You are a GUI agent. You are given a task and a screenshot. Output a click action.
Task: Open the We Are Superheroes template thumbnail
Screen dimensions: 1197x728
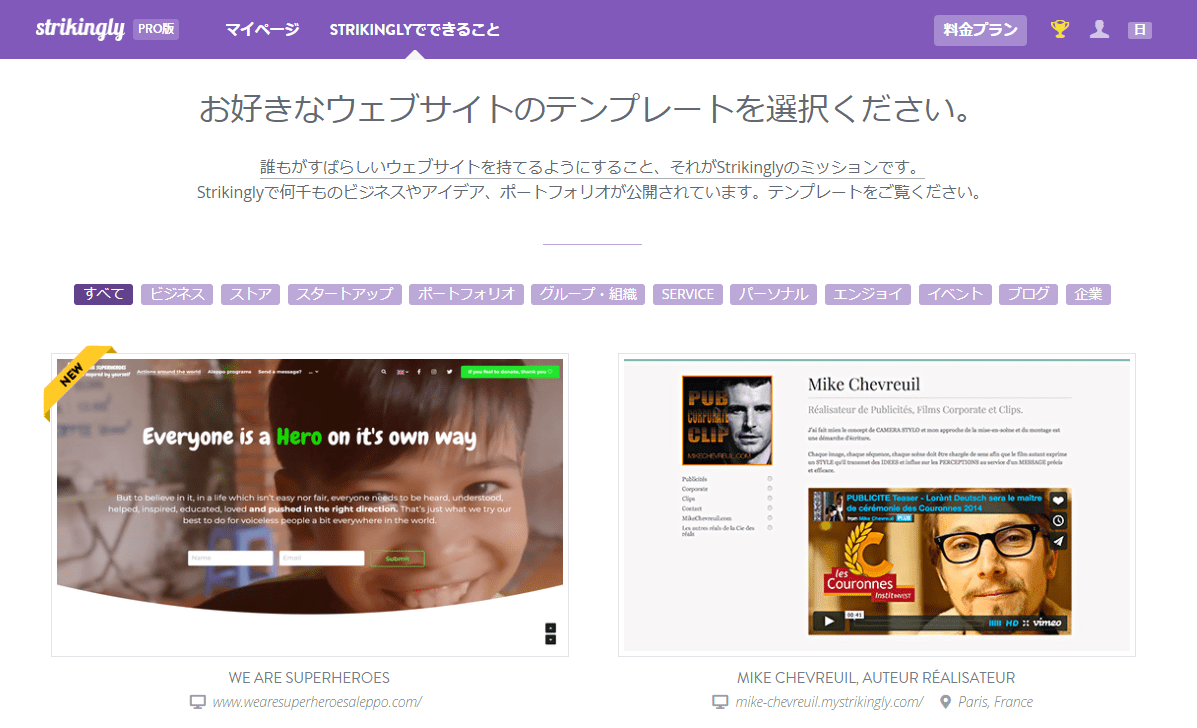tap(310, 504)
